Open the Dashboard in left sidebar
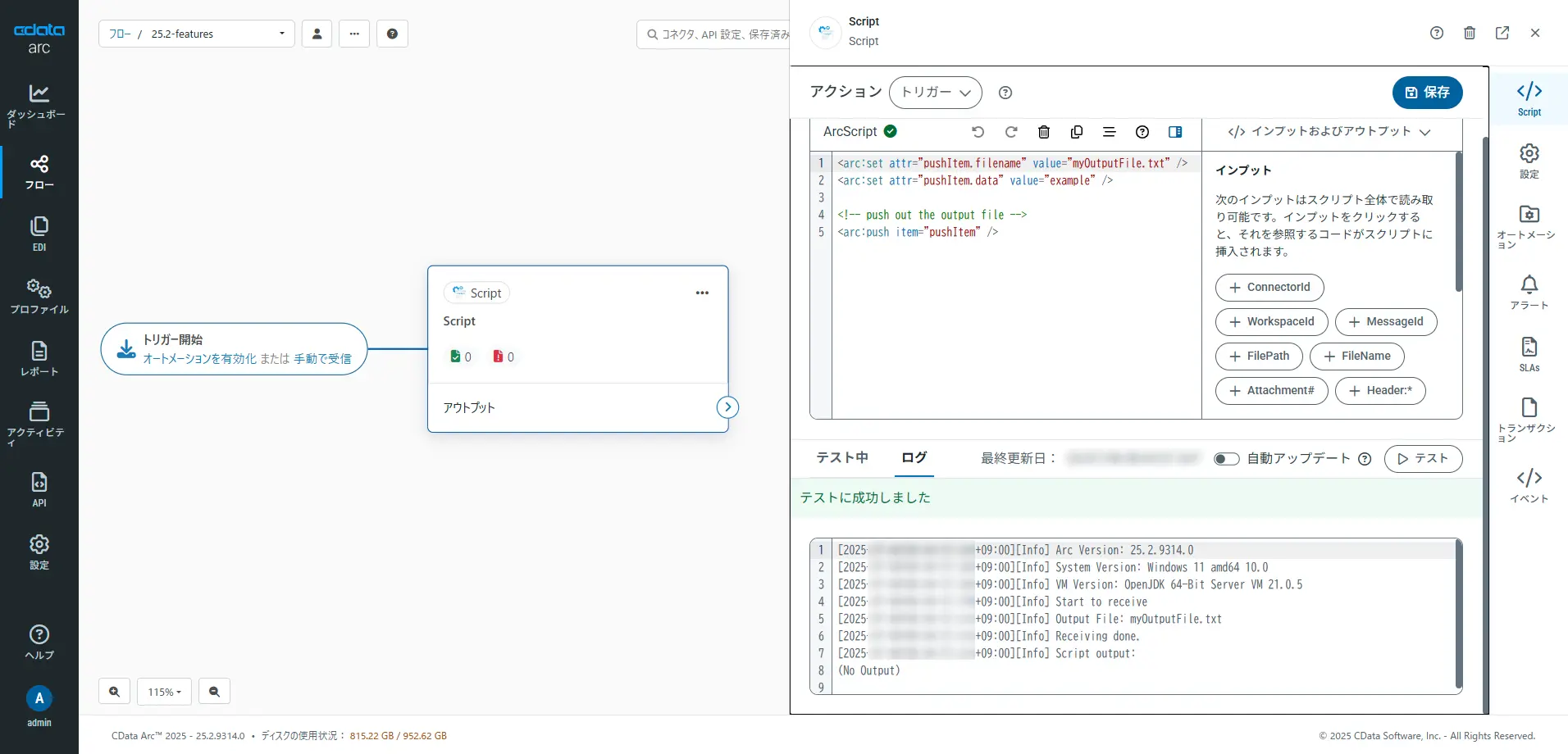This screenshot has width=1568, height=754. pyautogui.click(x=39, y=106)
